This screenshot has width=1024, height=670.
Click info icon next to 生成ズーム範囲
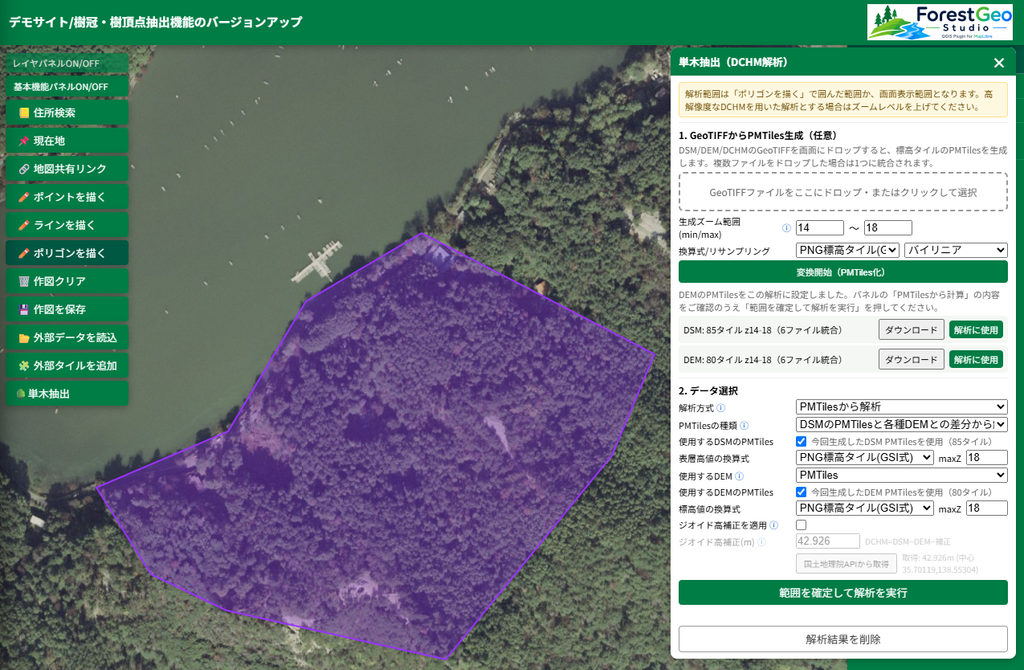[786, 228]
